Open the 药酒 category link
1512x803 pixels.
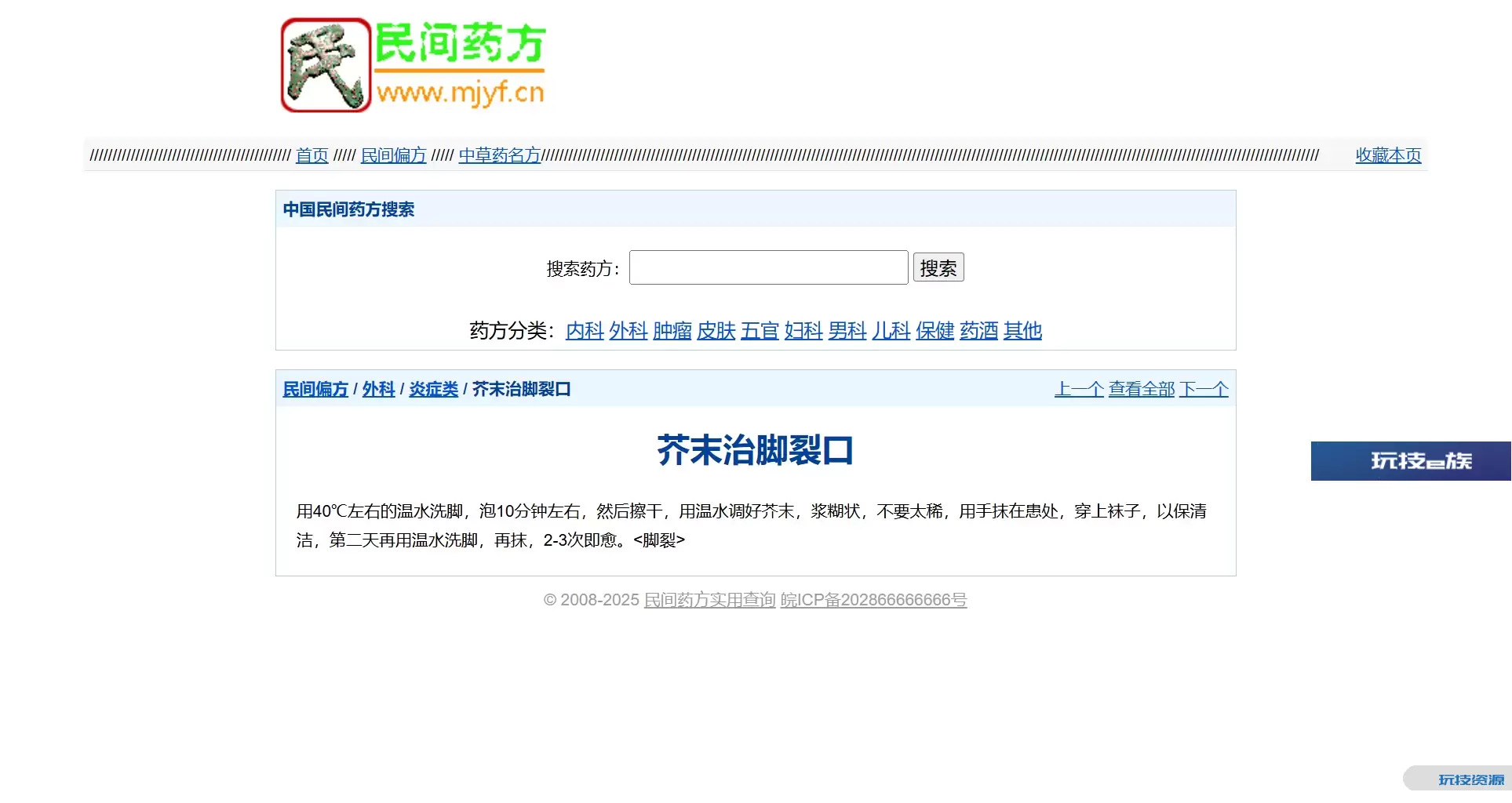(978, 331)
